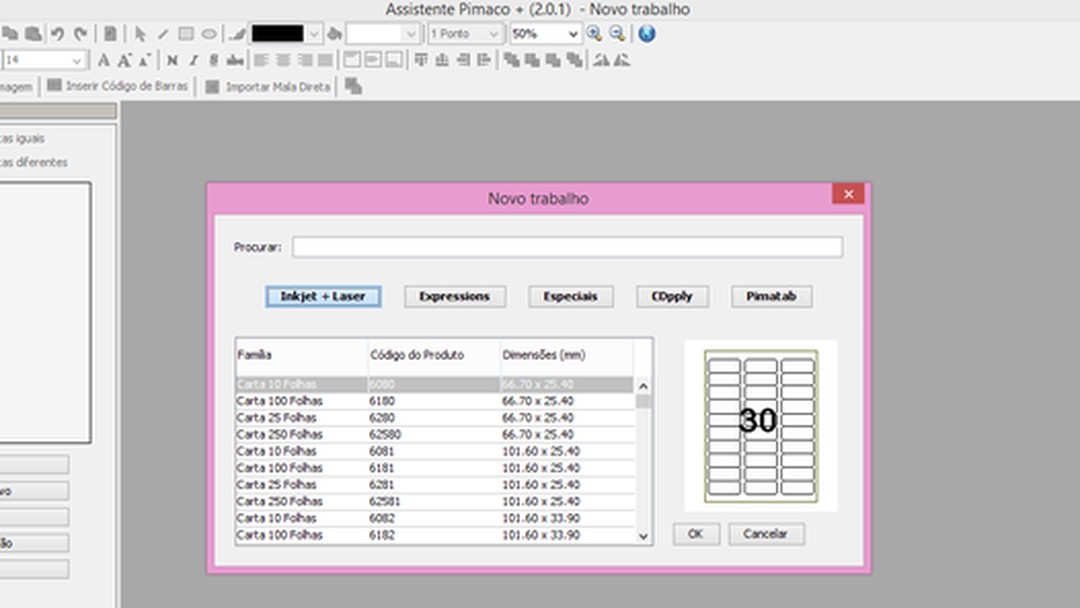
Task: Open the globe web icon
Action: point(647,33)
